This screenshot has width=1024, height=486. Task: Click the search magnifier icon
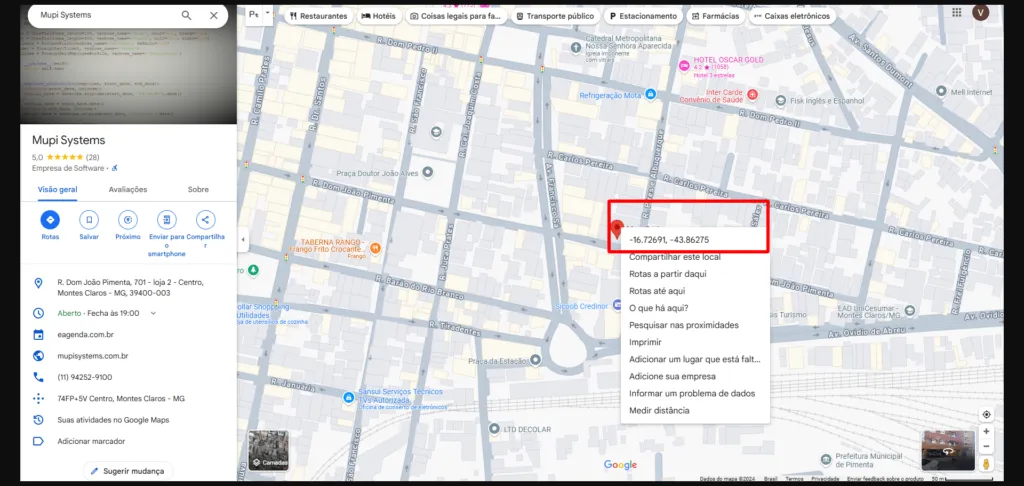point(187,16)
